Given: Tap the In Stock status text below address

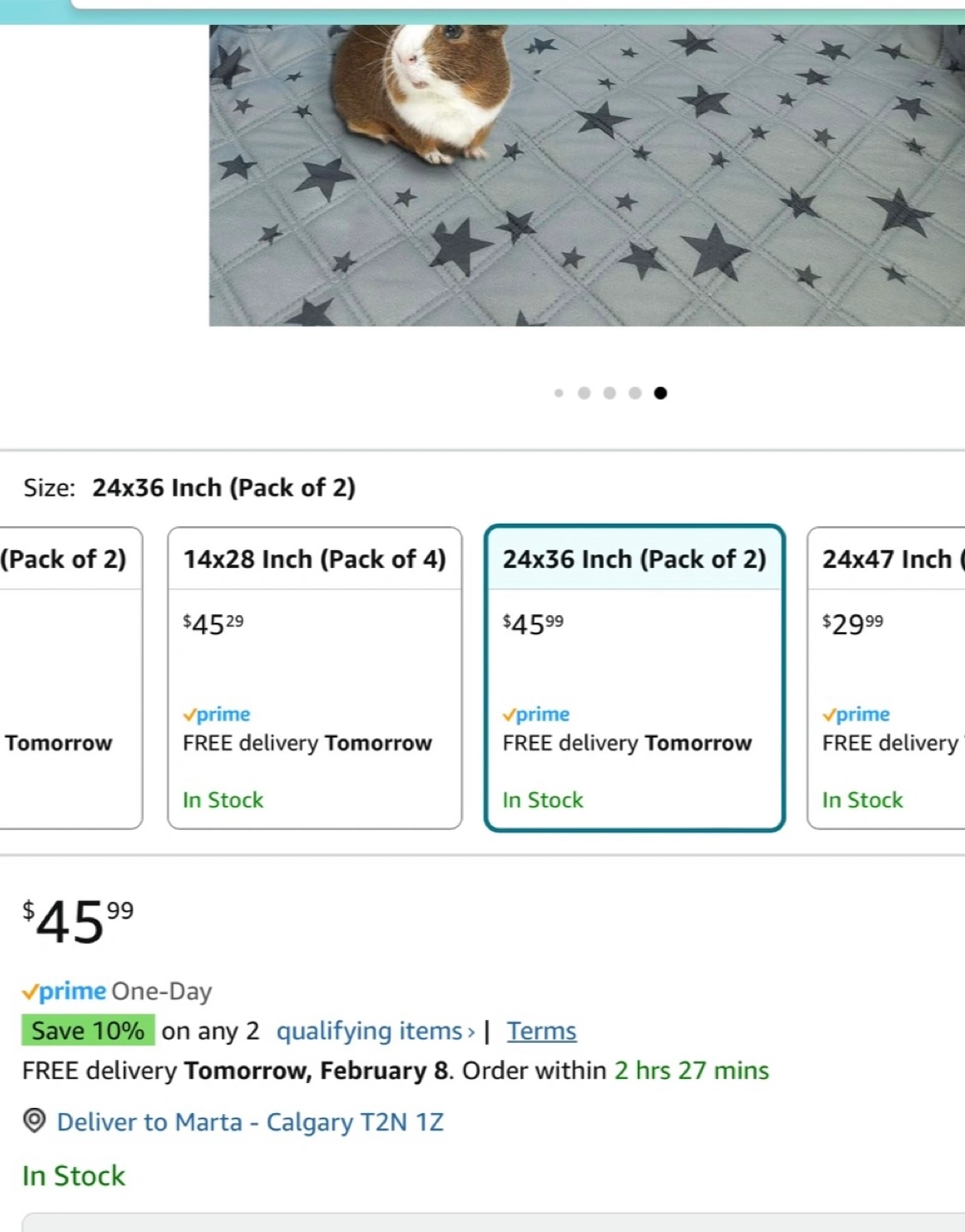Looking at the screenshot, I should (74, 1176).
